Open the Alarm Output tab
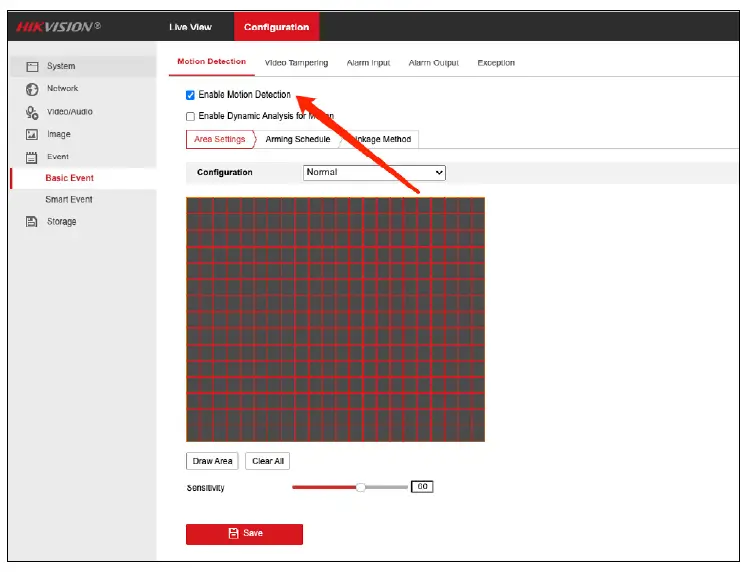The height and width of the screenshot is (572, 747). [x=434, y=63]
